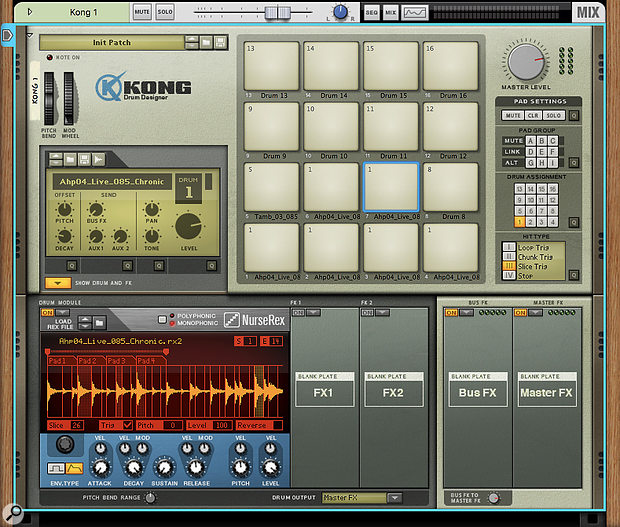Toggle the Trig checkbox under the waveform
620x527 pixels.
[127, 425]
